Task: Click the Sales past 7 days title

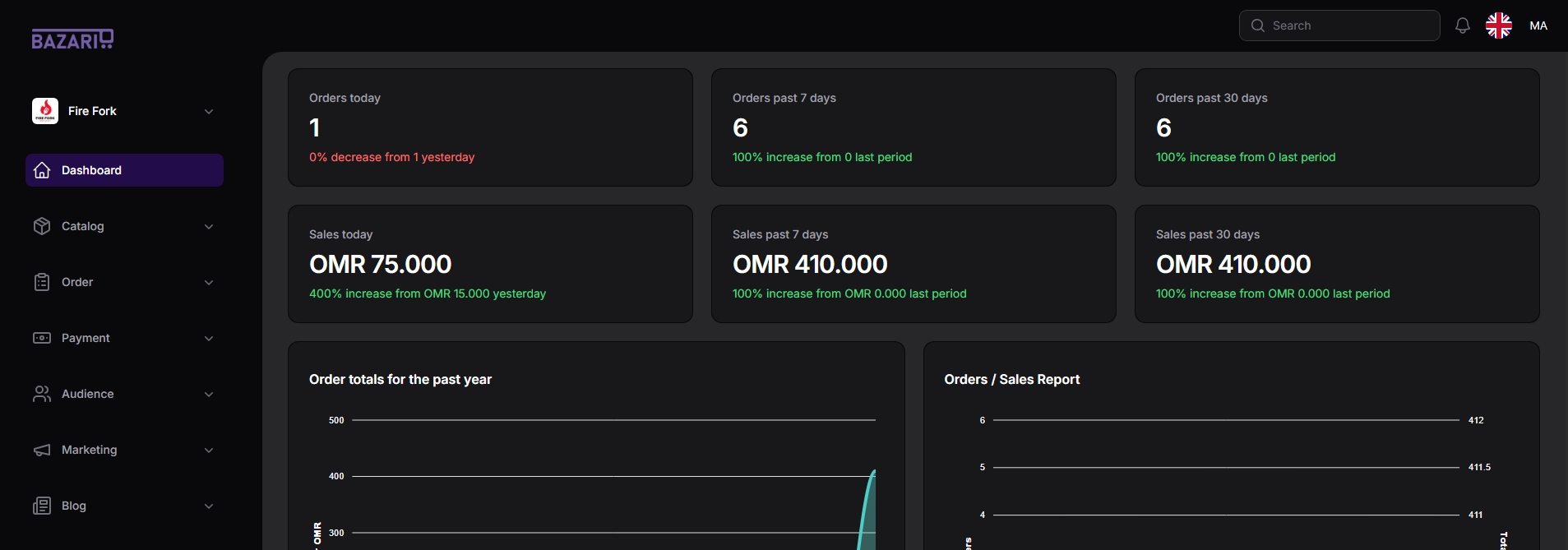Action: click(x=780, y=234)
